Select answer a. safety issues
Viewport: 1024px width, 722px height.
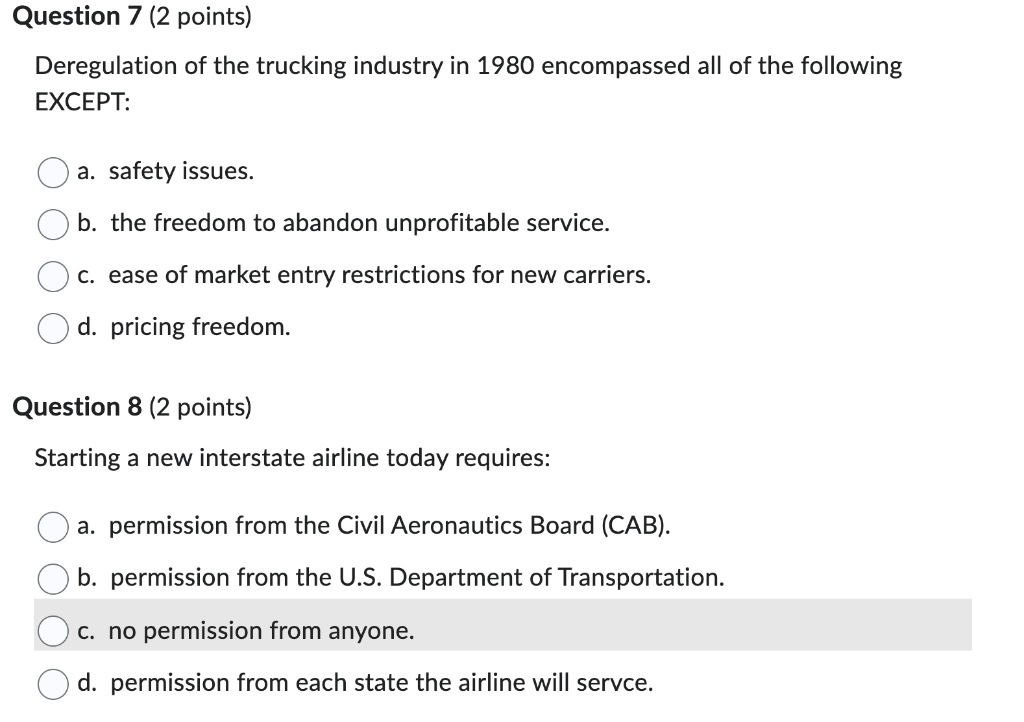(52, 172)
